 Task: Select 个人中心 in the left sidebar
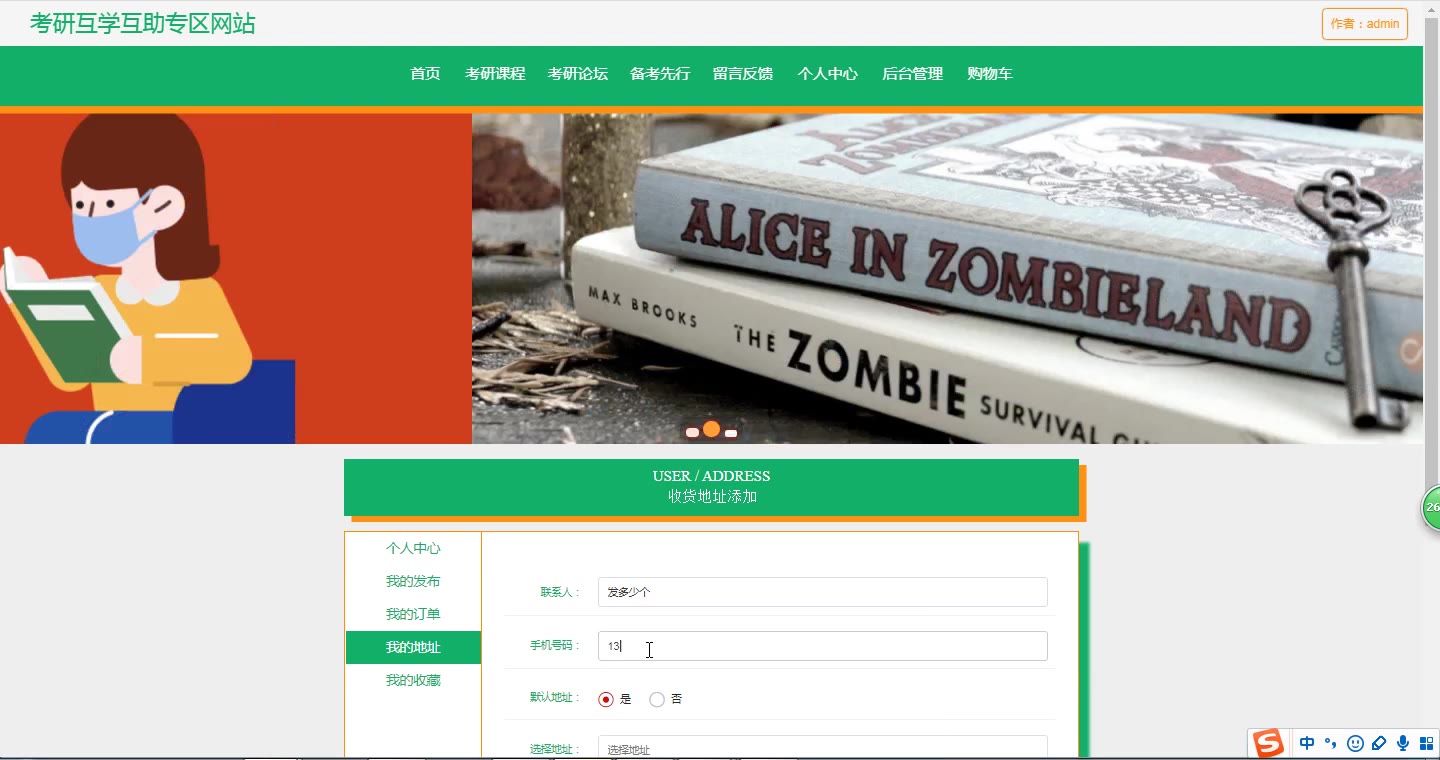413,548
